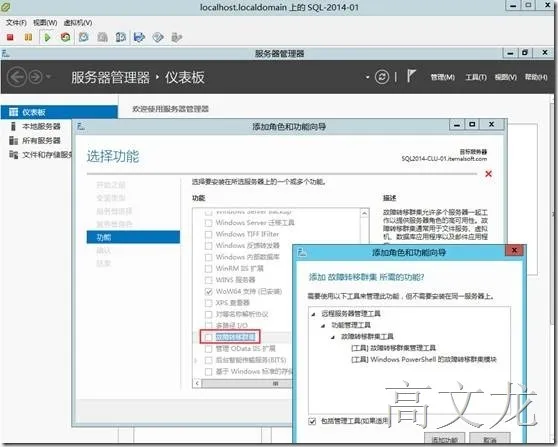Select the 所有服务器 sidebar item
The height and width of the screenshot is (447, 558).
point(41,141)
